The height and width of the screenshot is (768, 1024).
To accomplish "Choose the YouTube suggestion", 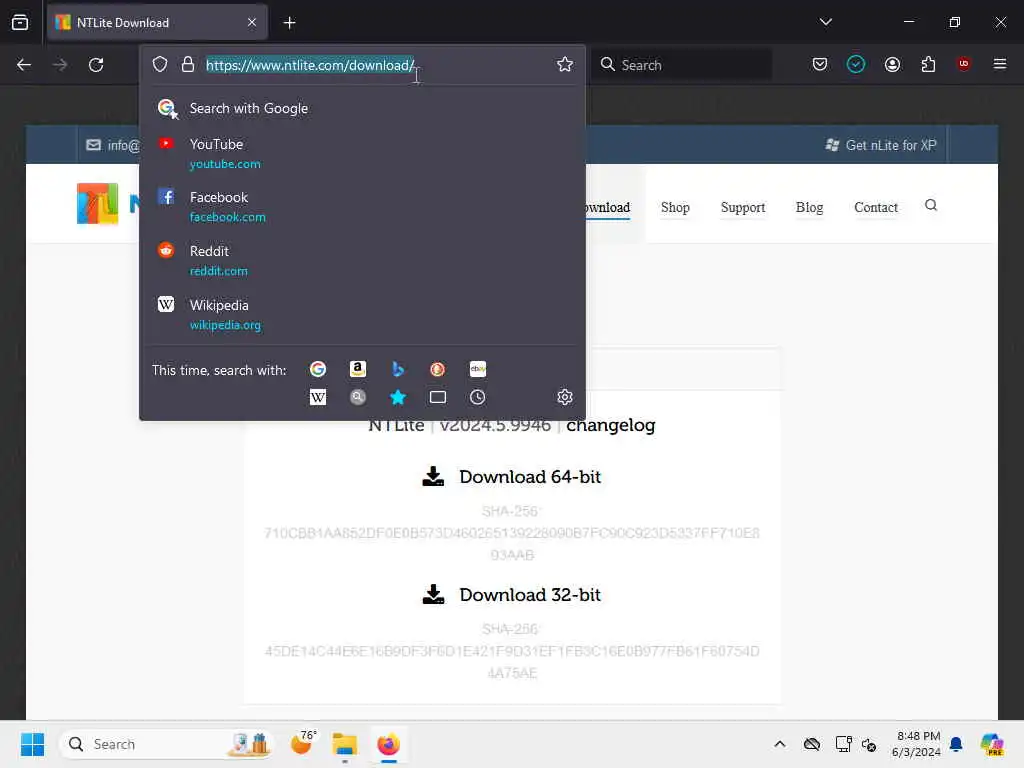I will point(362,153).
